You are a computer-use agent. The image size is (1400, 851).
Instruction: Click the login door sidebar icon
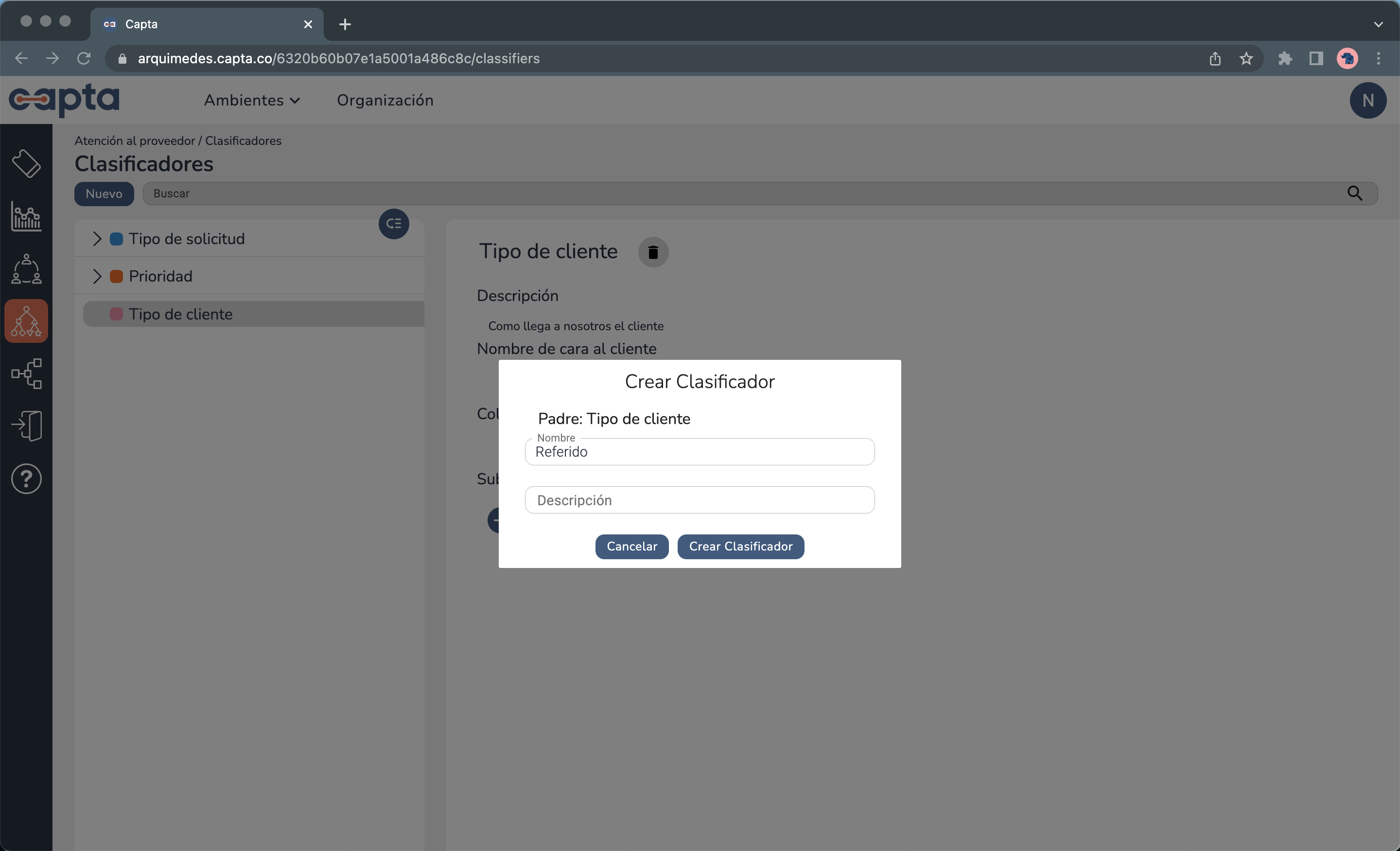pyautogui.click(x=26, y=426)
